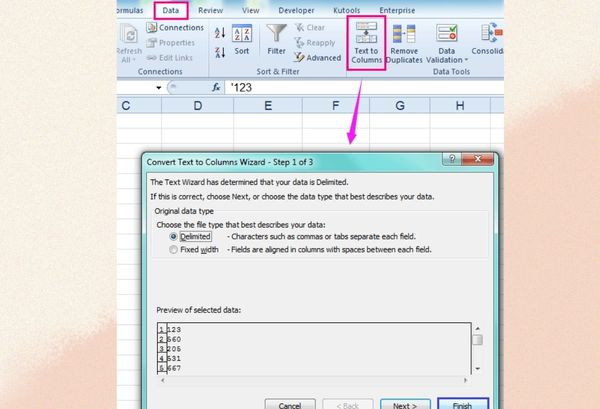Click the Next button
600x409 pixels.
tap(405, 405)
